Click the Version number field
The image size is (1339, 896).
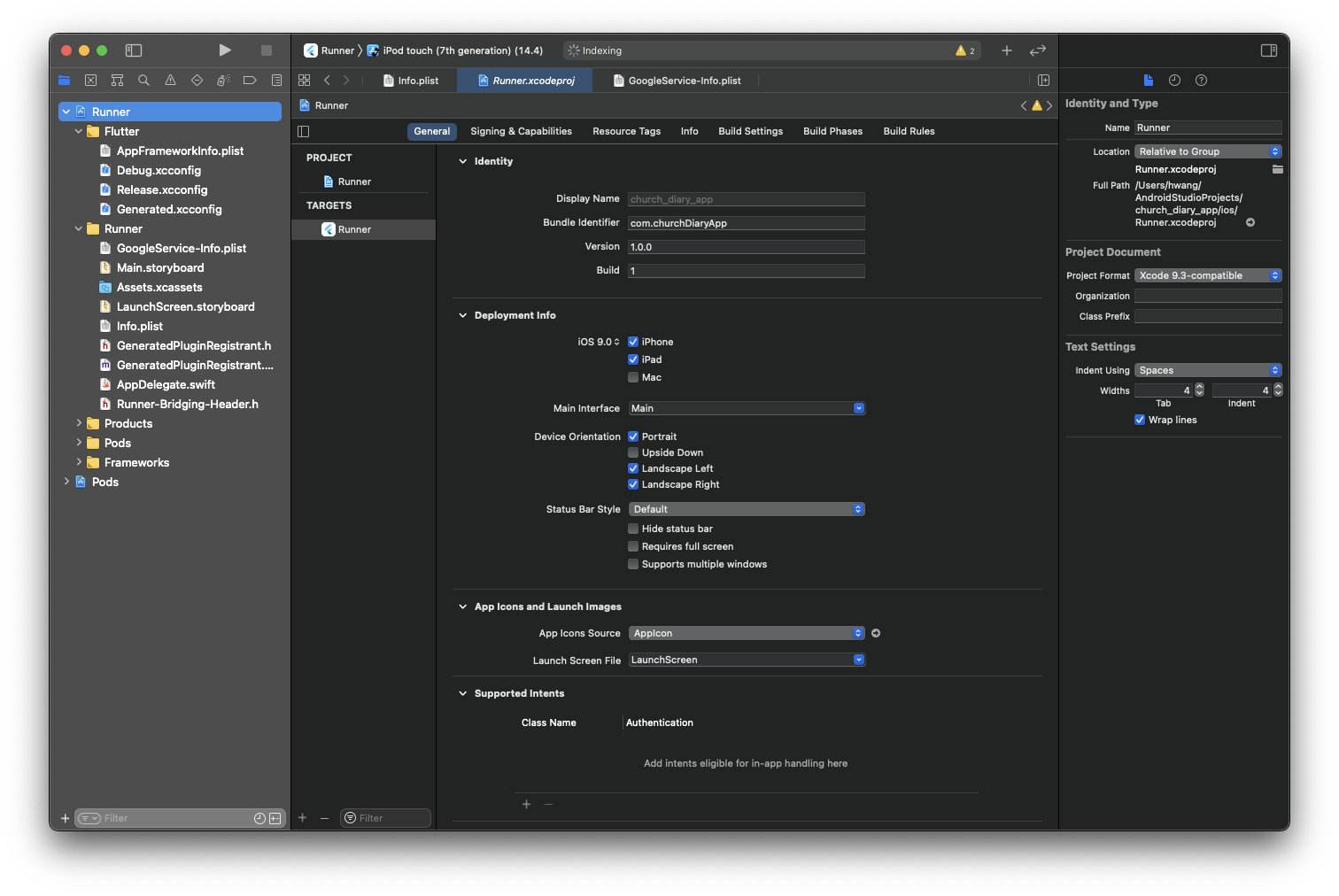coord(747,247)
